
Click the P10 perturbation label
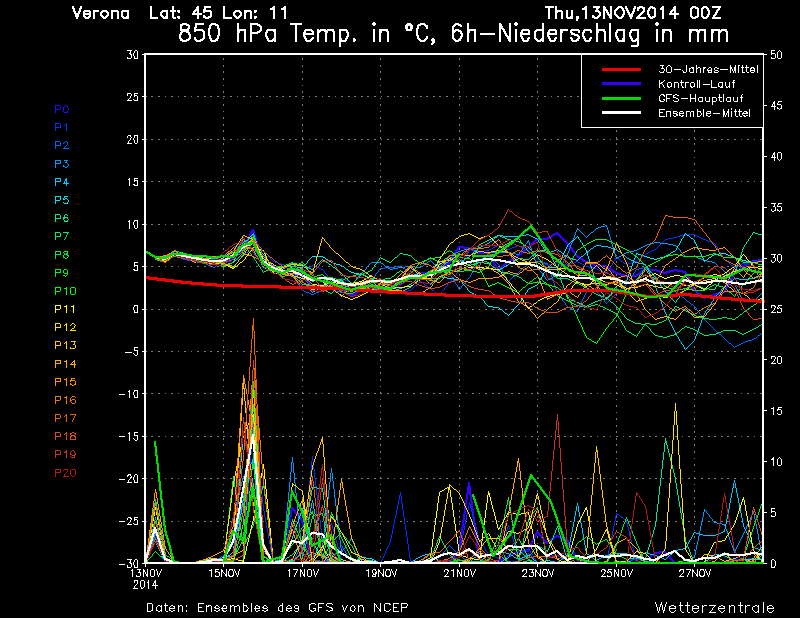(65, 291)
